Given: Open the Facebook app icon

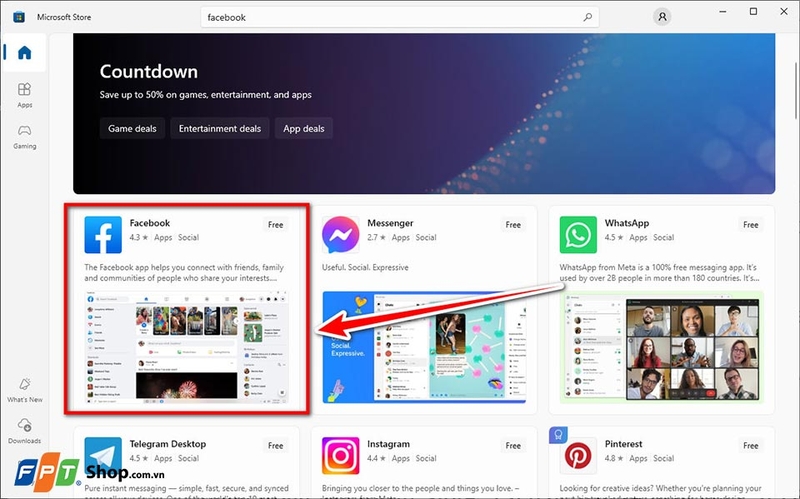Looking at the screenshot, I should (x=103, y=235).
